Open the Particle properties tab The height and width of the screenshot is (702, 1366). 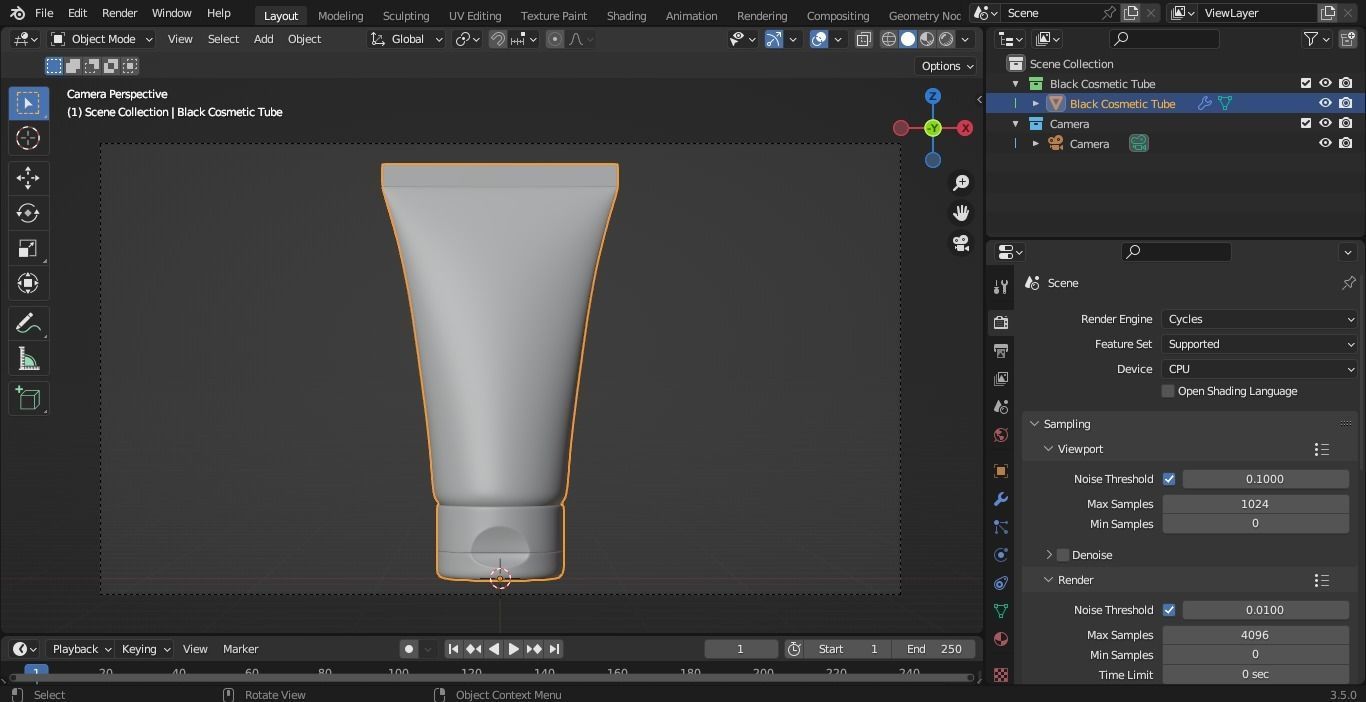click(x=1001, y=527)
